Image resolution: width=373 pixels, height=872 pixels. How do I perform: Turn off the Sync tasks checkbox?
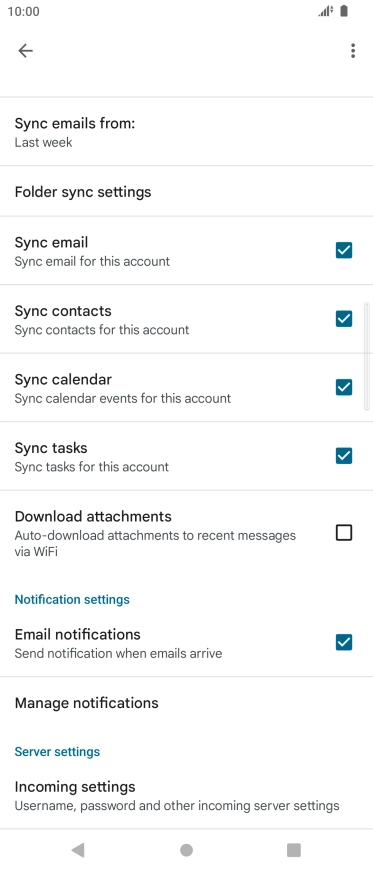pos(344,456)
